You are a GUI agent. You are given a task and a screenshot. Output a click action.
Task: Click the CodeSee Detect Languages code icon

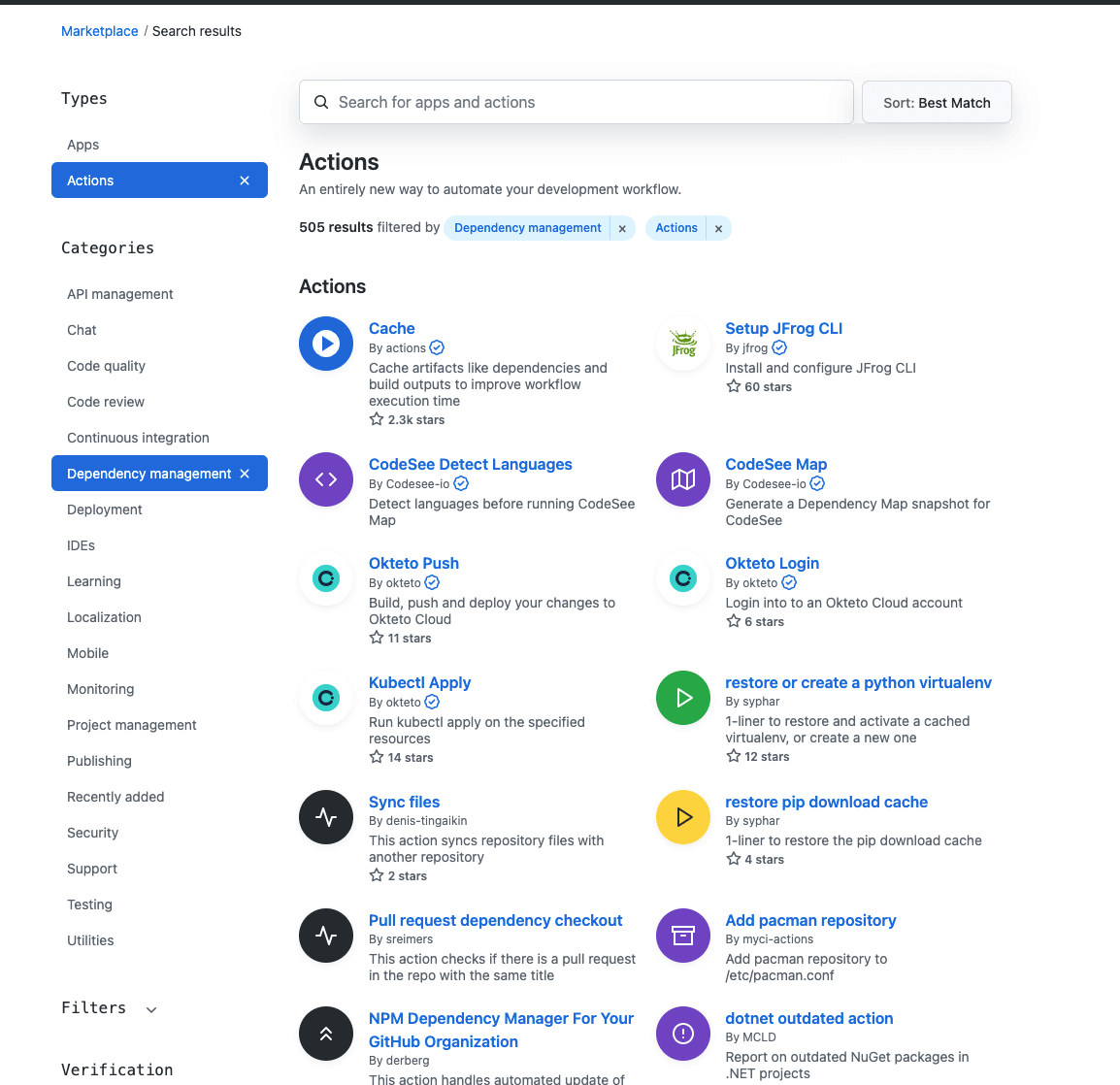point(326,479)
